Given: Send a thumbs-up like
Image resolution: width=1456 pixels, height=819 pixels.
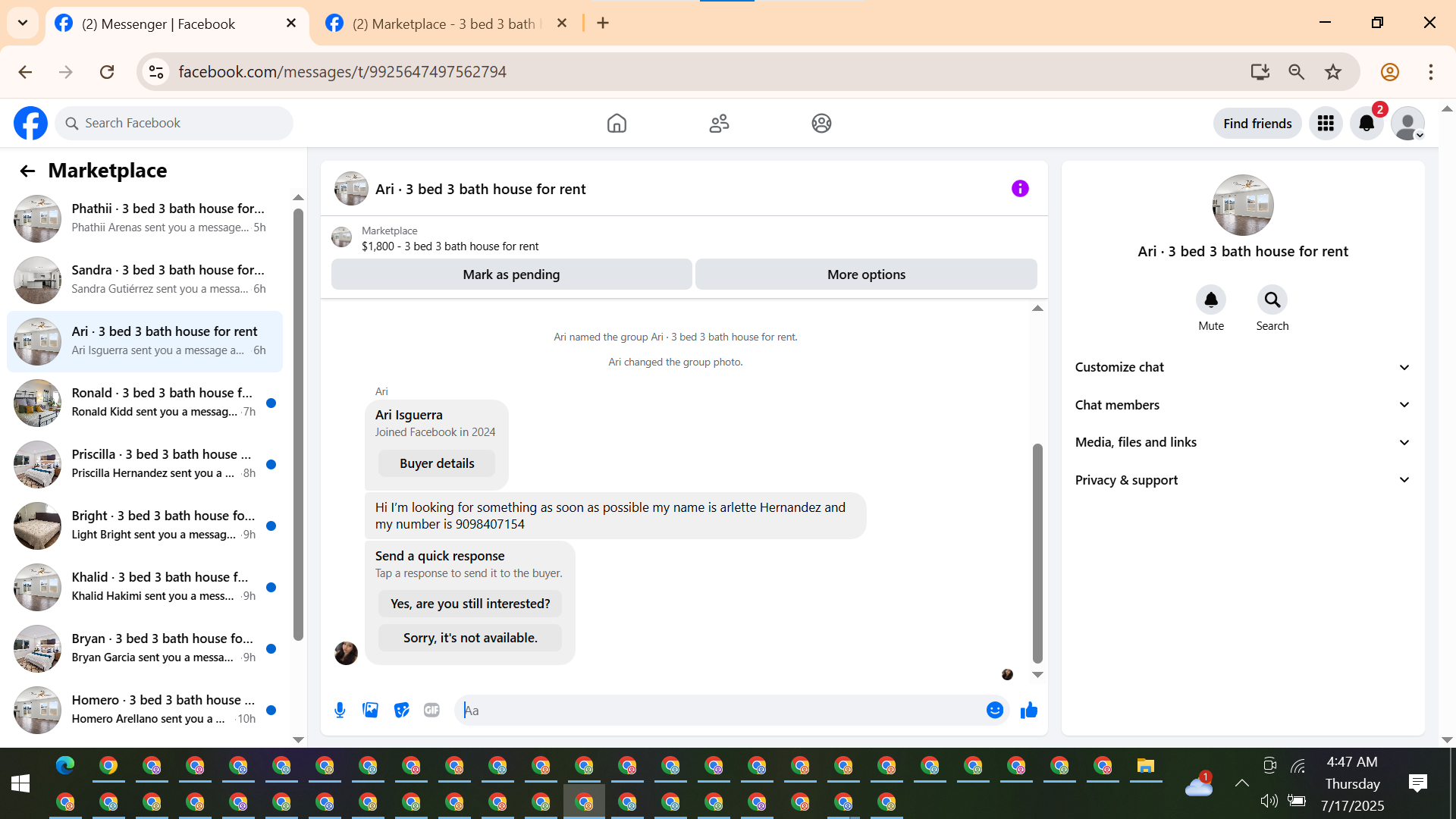Looking at the screenshot, I should (x=1029, y=711).
